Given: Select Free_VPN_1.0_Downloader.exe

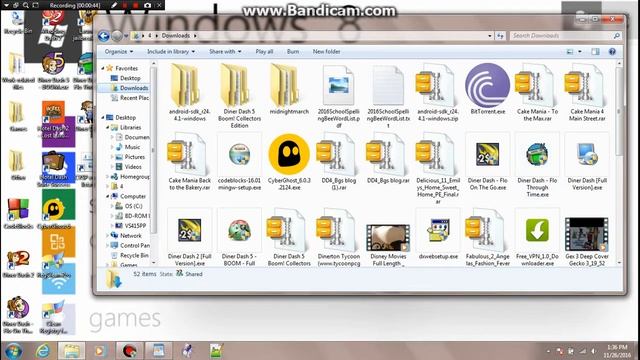Looking at the screenshot, I should (537, 237).
